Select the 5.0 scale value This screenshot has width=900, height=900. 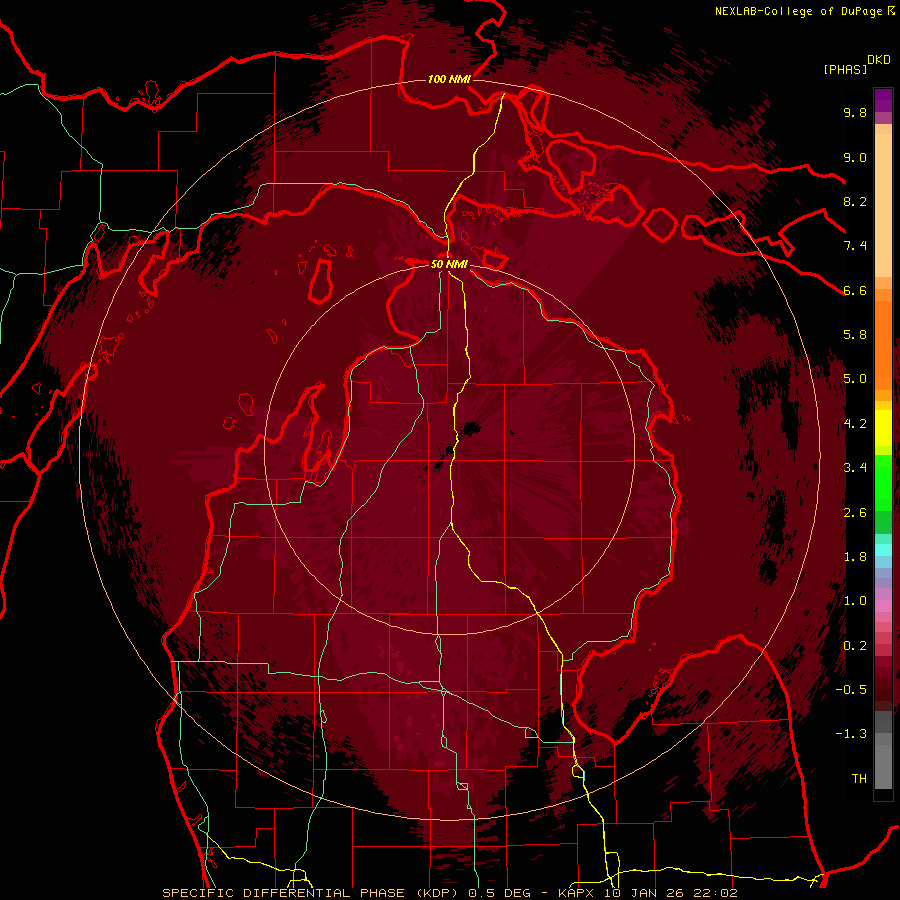(855, 379)
